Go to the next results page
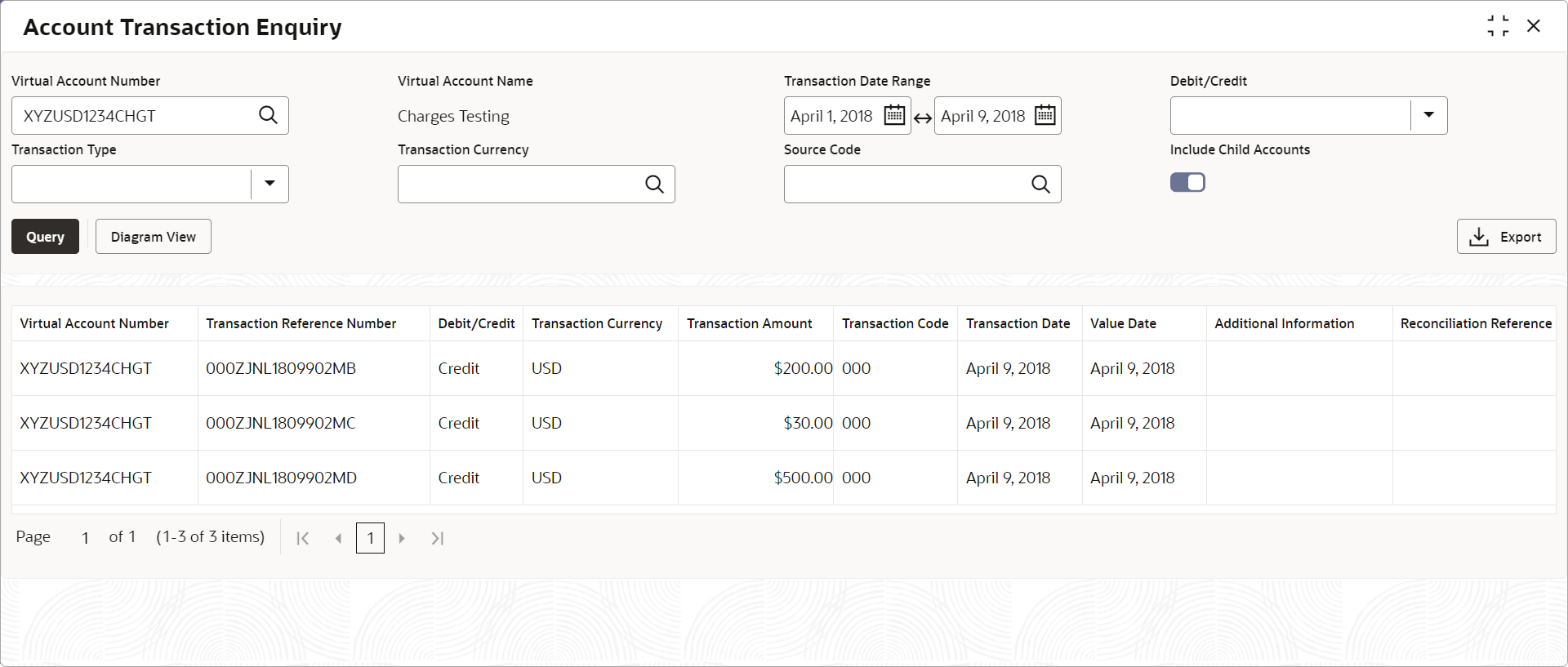1568x667 pixels. pyautogui.click(x=402, y=538)
